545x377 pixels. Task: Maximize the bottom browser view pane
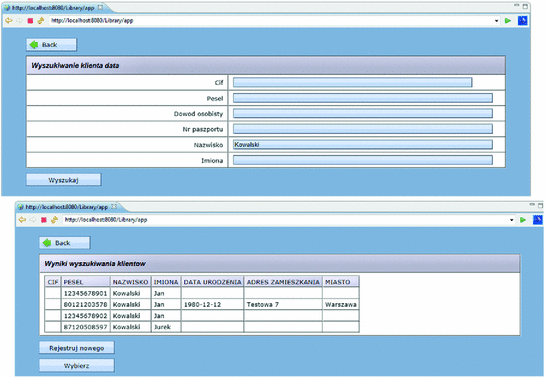click(540, 205)
